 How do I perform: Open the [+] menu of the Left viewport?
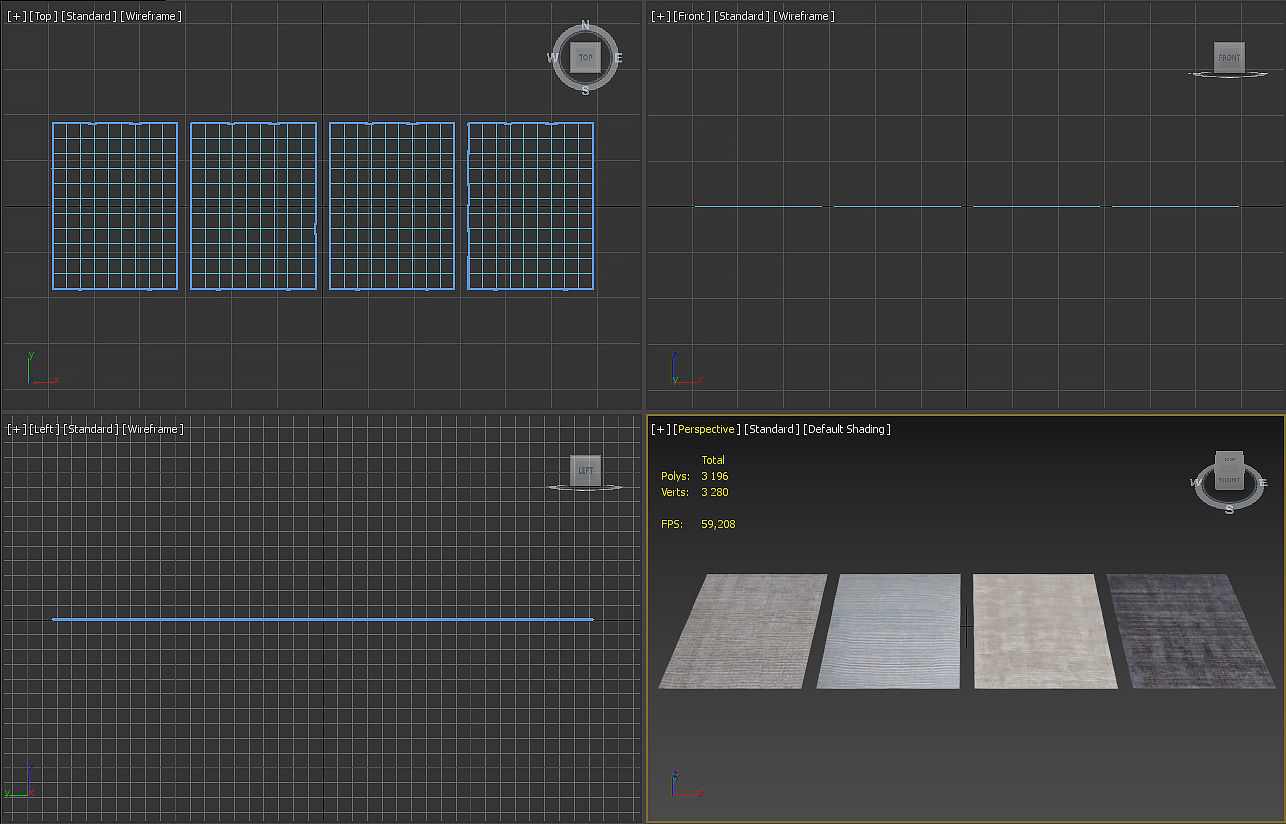(17, 429)
